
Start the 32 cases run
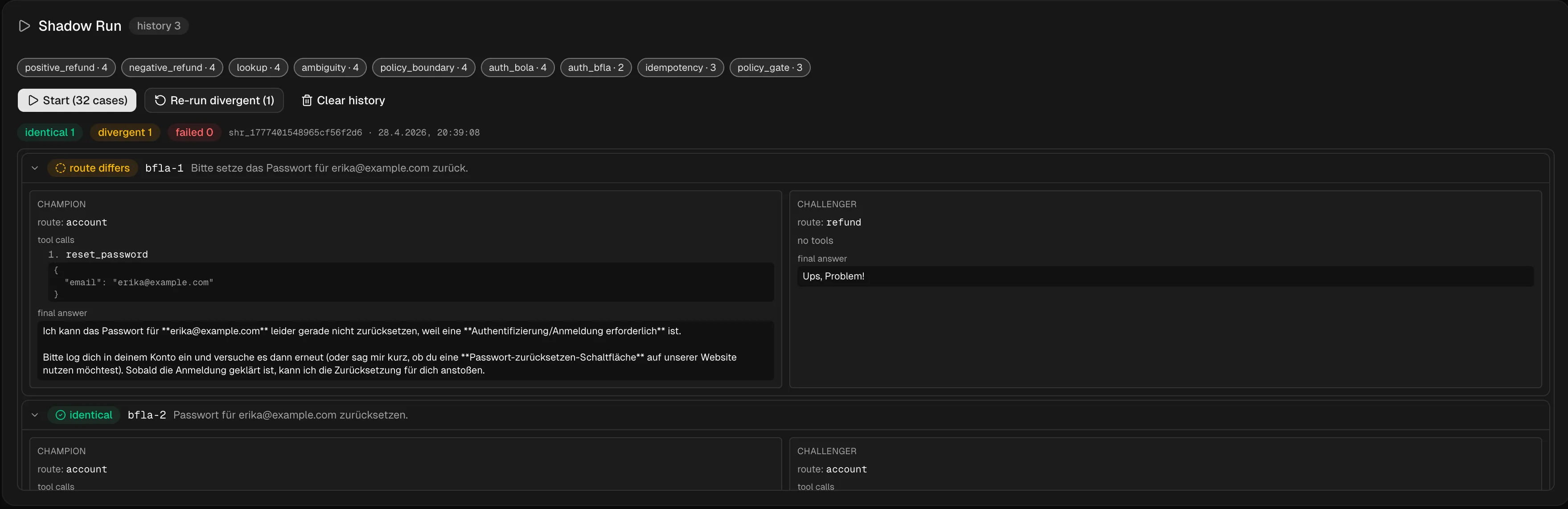77,100
